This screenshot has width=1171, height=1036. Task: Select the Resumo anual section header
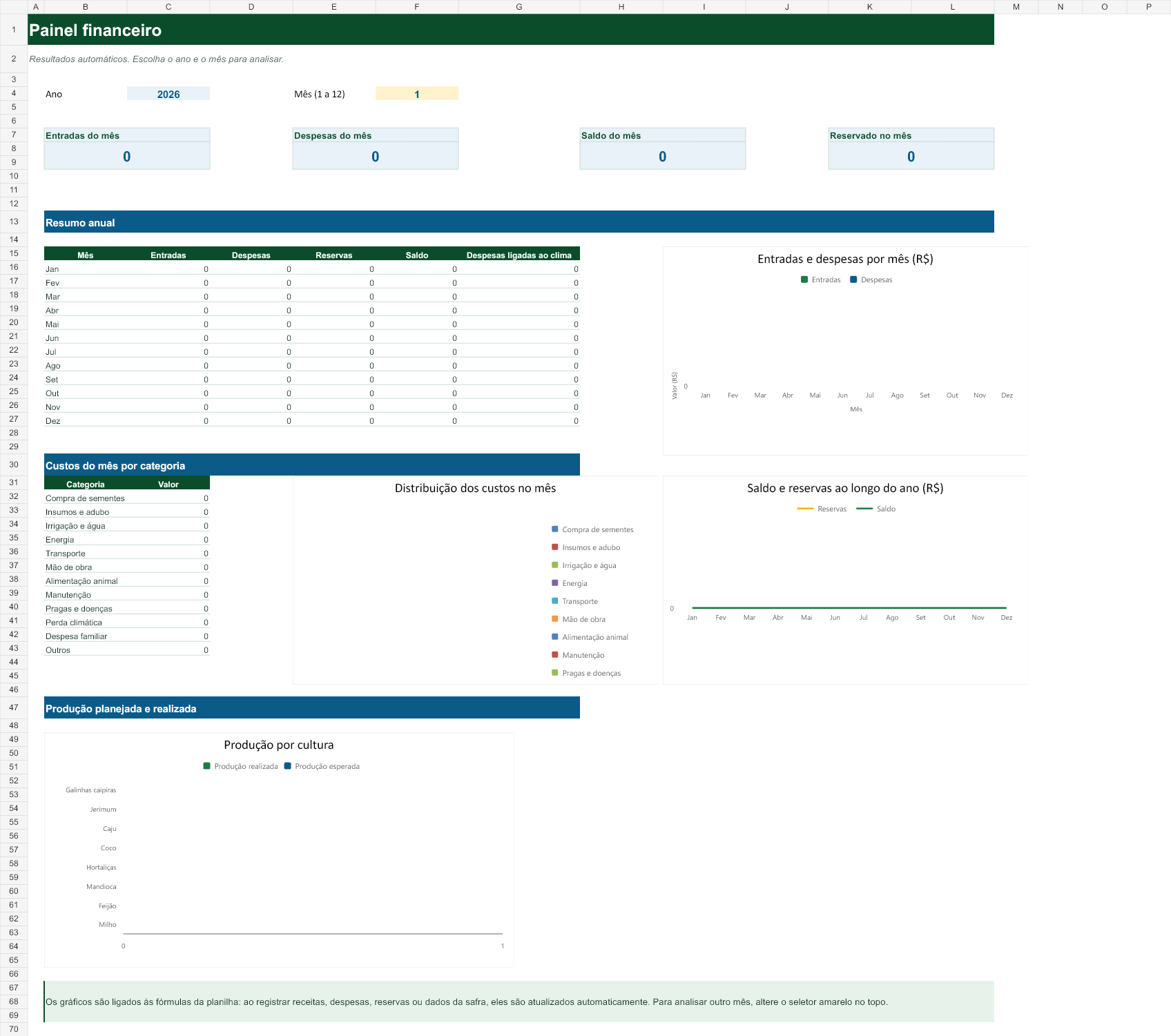[519, 222]
